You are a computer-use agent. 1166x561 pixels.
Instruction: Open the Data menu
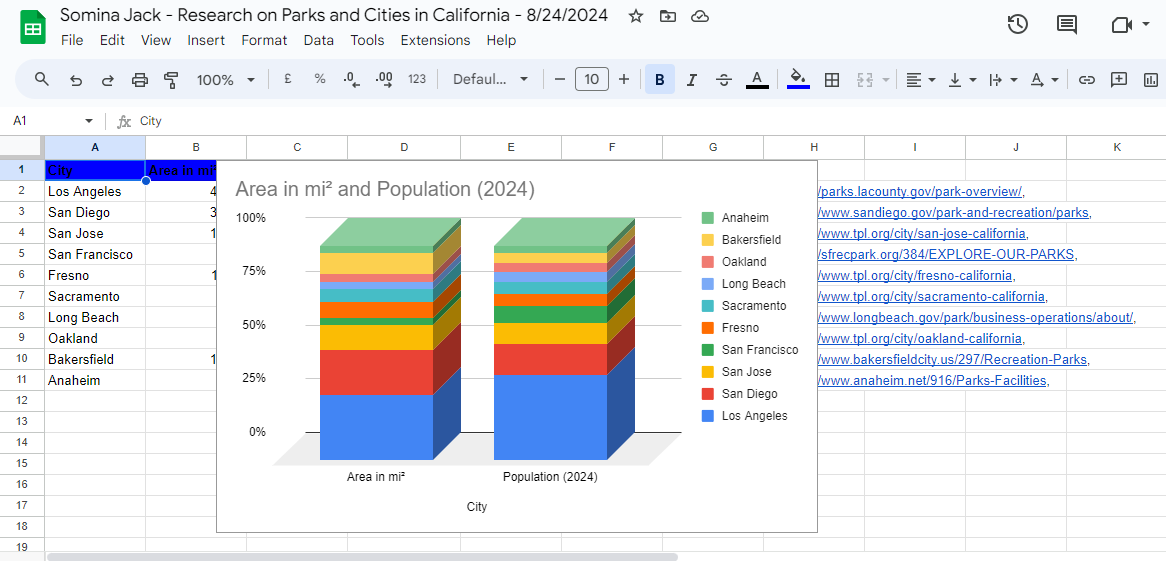(318, 40)
